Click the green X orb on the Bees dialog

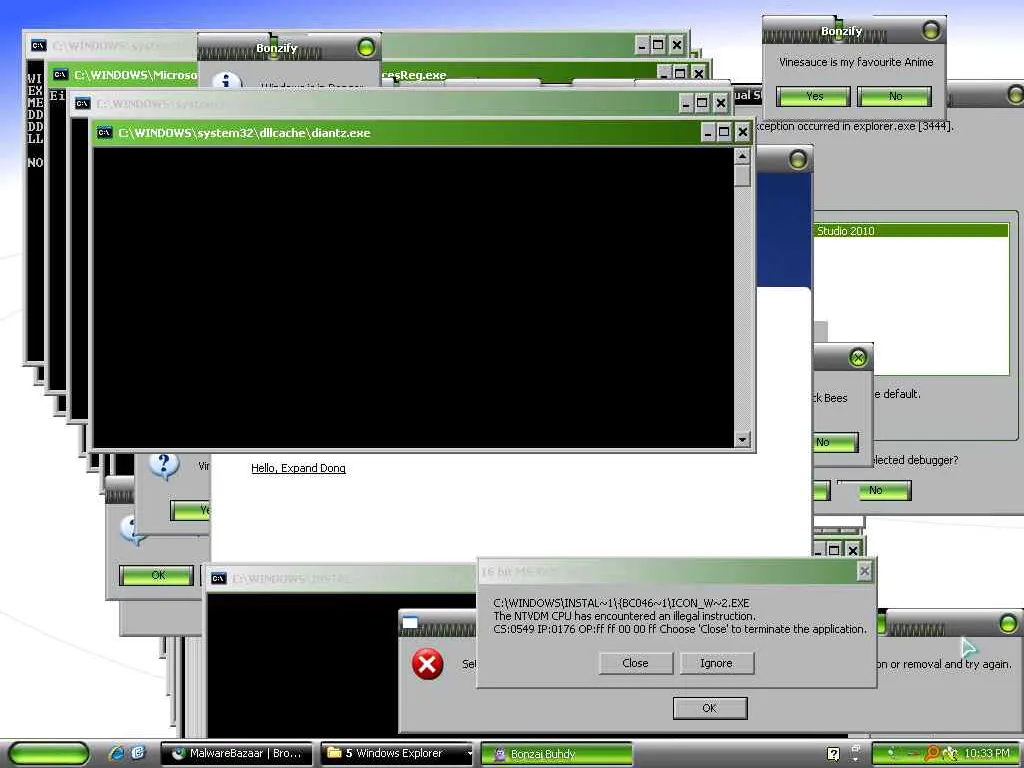[857, 357]
